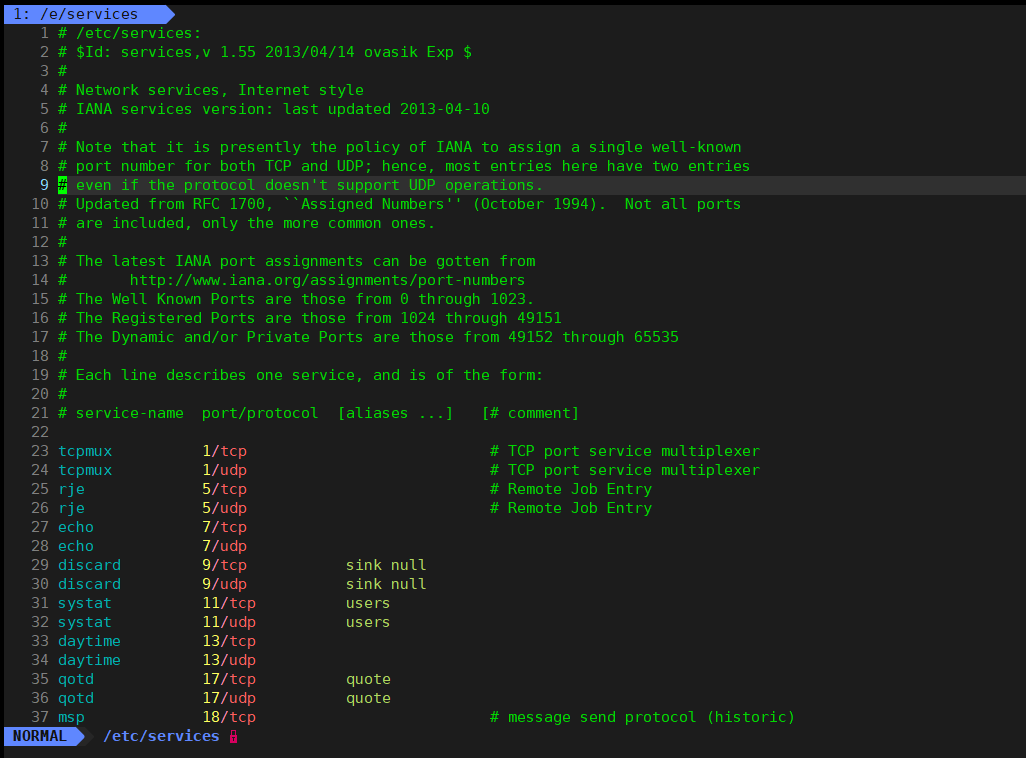Click 'message send protocol (historic)' comment

tap(643, 717)
